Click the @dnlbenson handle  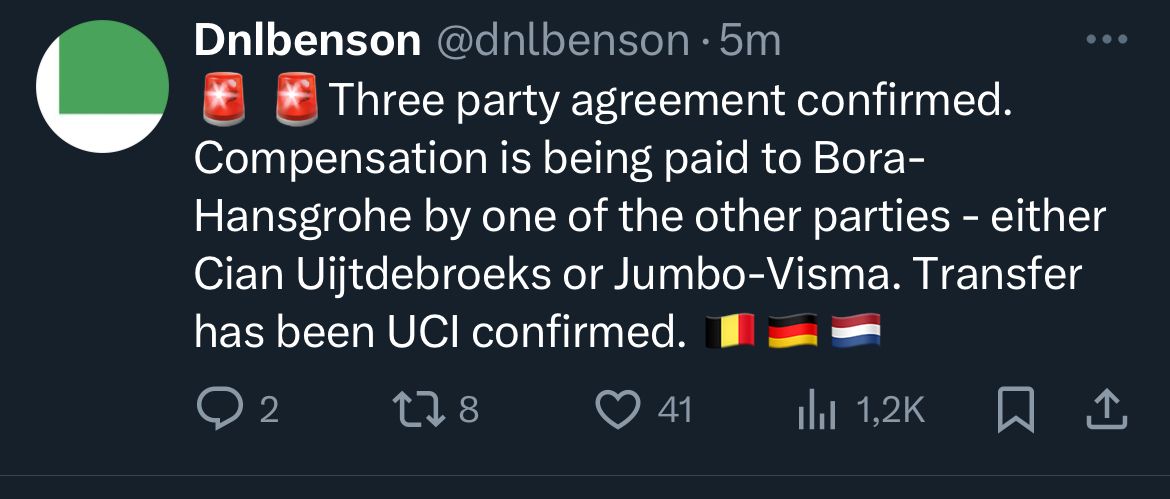tap(559, 41)
